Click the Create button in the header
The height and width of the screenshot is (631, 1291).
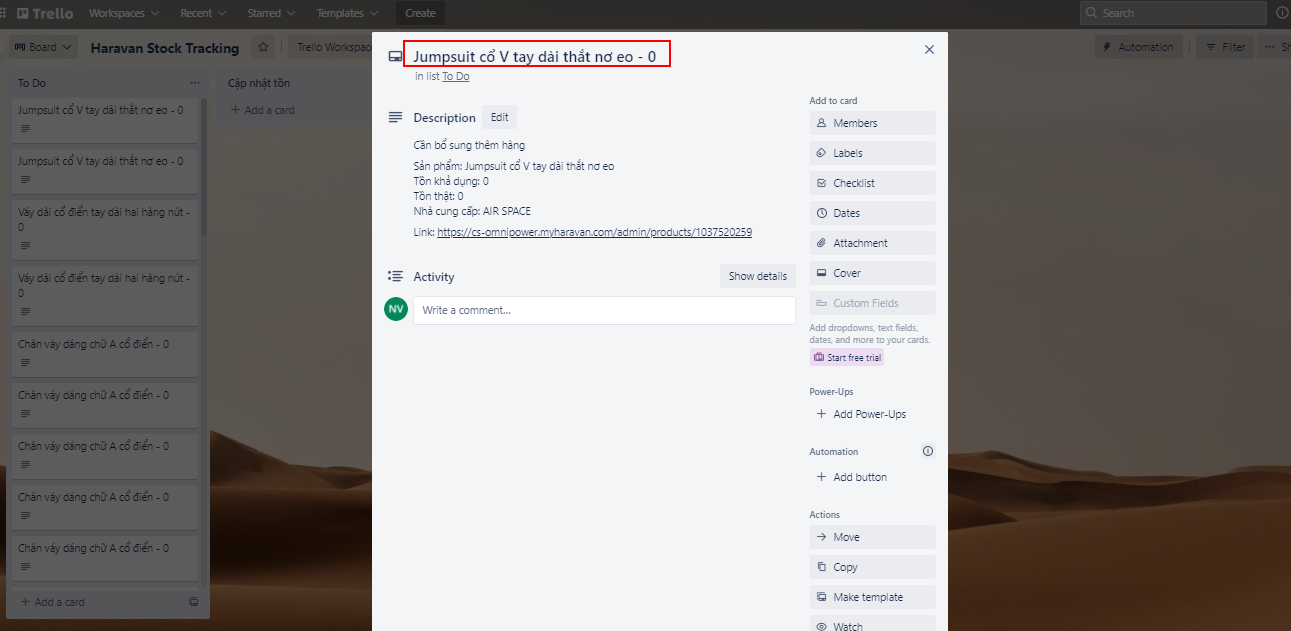pos(420,13)
